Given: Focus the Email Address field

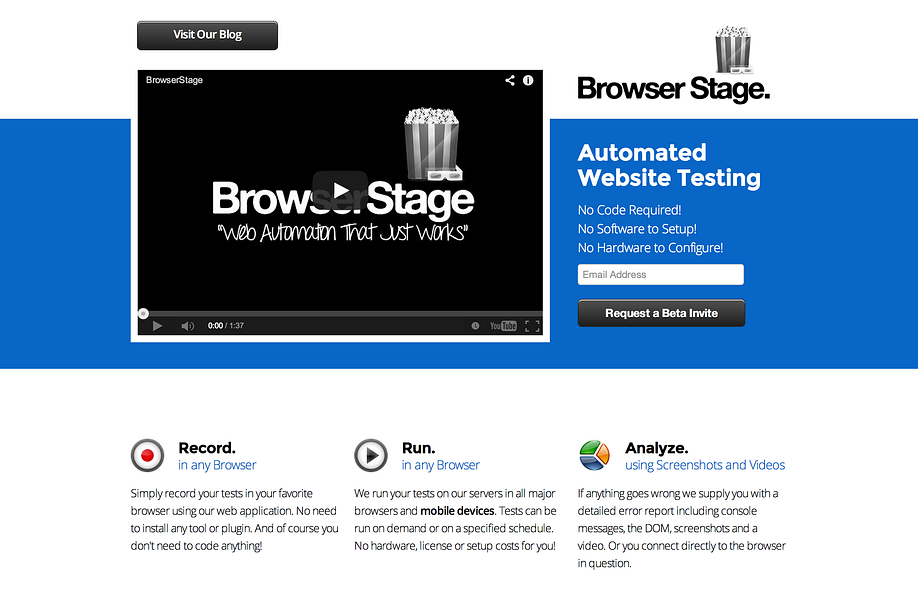Looking at the screenshot, I should (x=660, y=275).
